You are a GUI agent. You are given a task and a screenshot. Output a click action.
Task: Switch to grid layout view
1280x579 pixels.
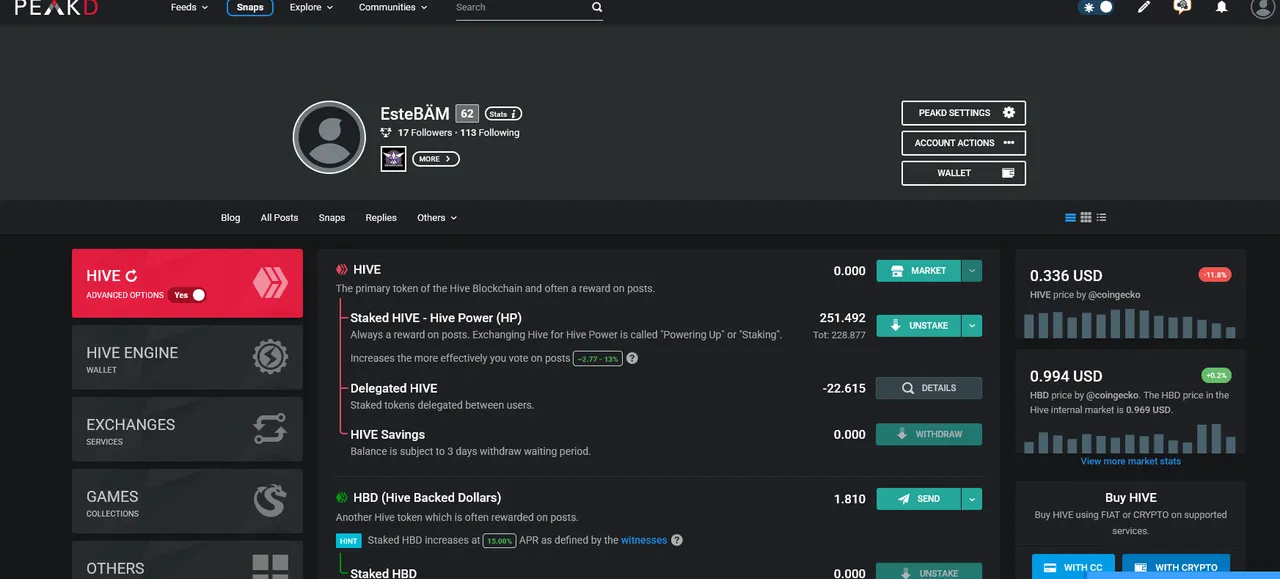pyautogui.click(x=1086, y=217)
